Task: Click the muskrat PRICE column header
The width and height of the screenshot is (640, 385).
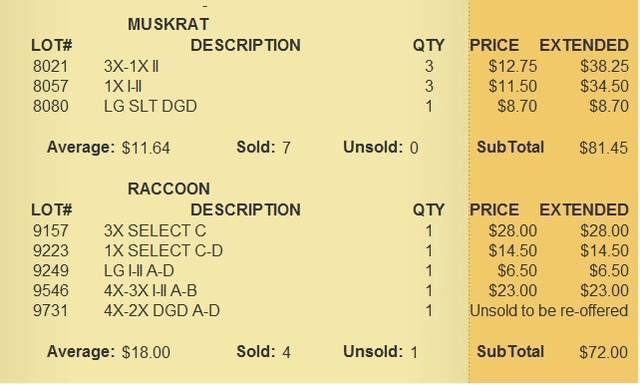Action: (x=494, y=45)
